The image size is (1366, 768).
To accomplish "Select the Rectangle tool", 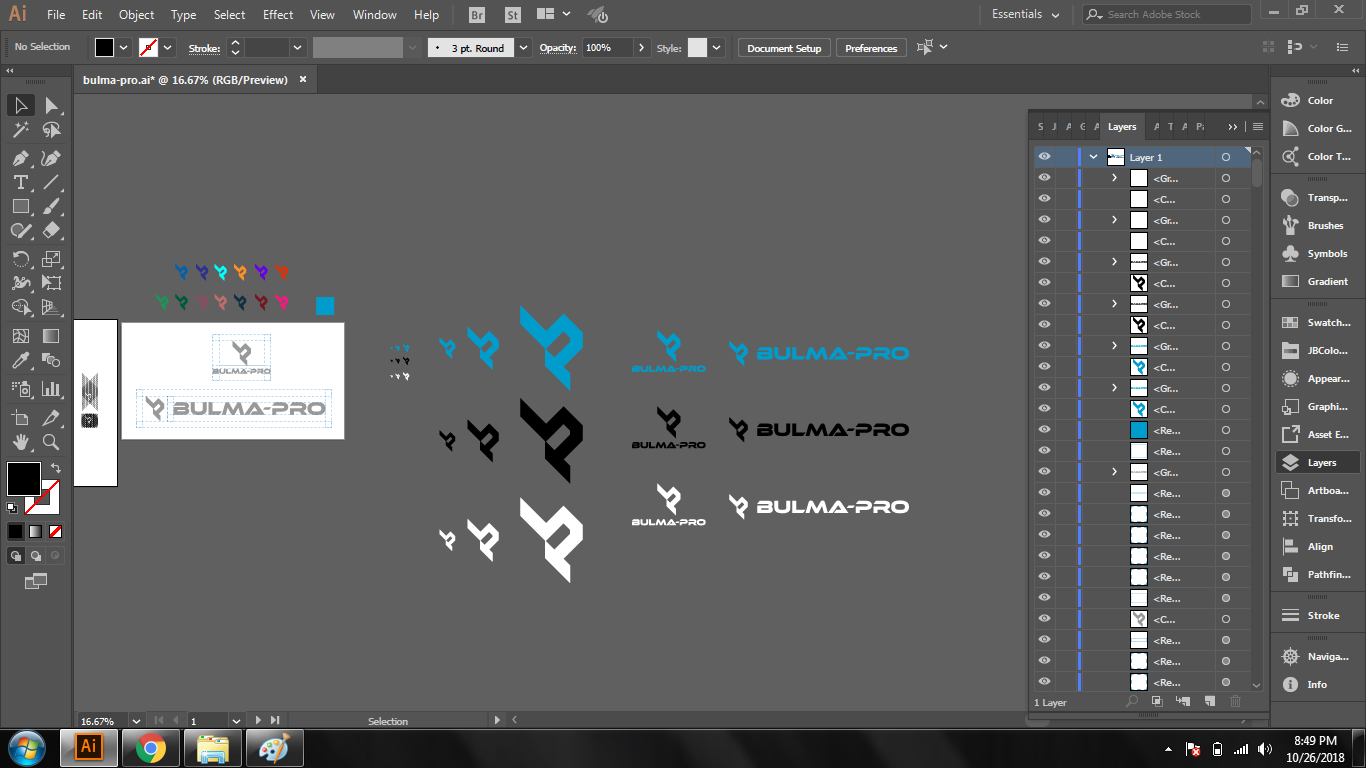I will 21,206.
